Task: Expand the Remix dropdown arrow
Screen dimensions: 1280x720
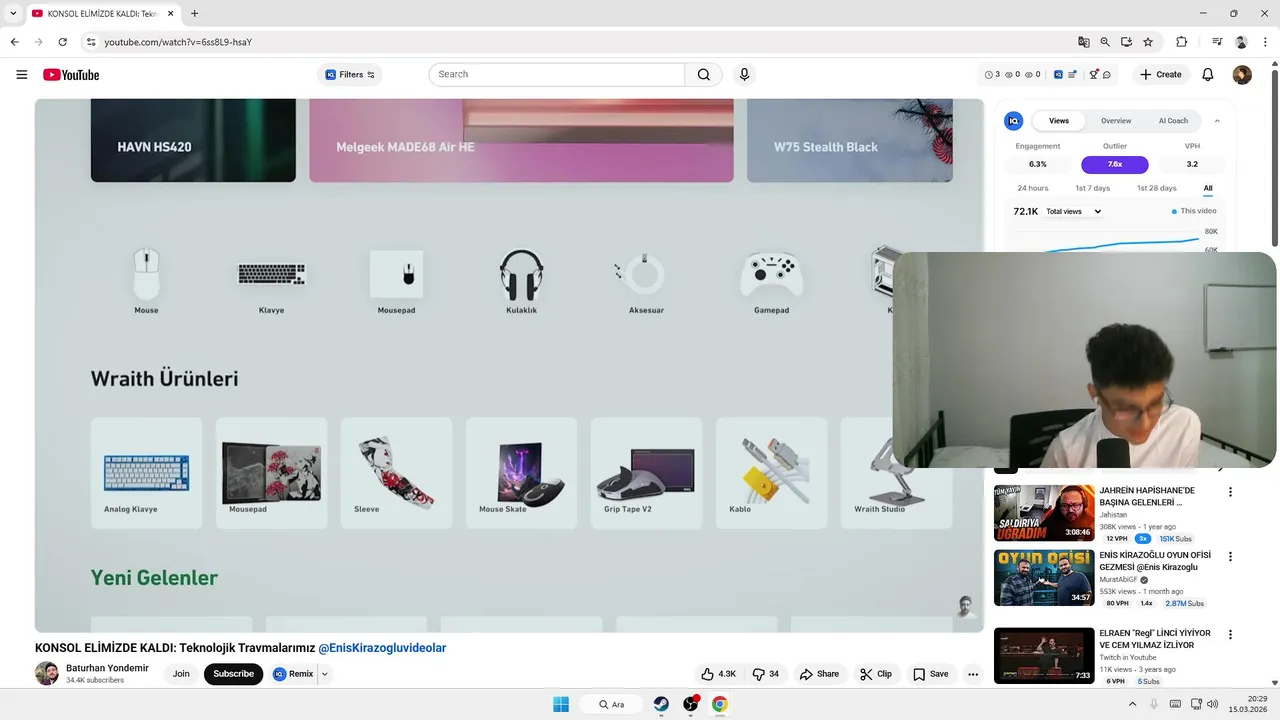Action: pyautogui.click(x=324, y=674)
